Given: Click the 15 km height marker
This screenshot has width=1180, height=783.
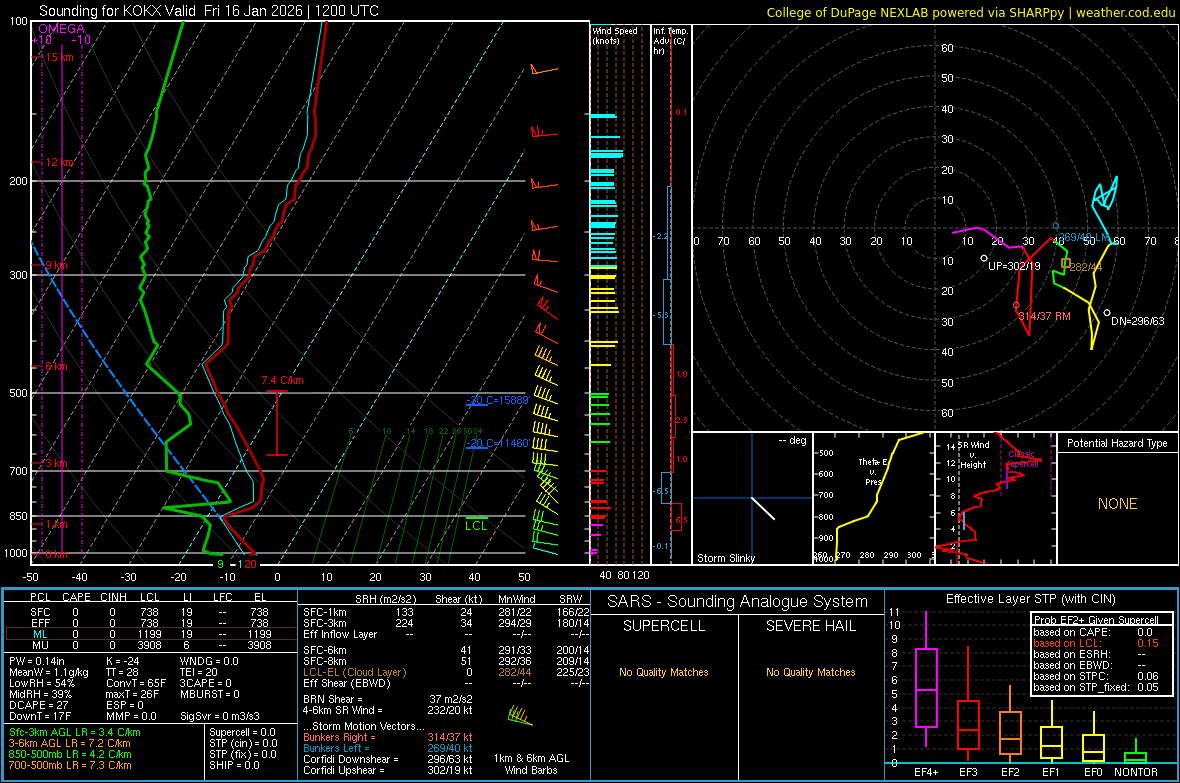Looking at the screenshot, I should 59,57.
